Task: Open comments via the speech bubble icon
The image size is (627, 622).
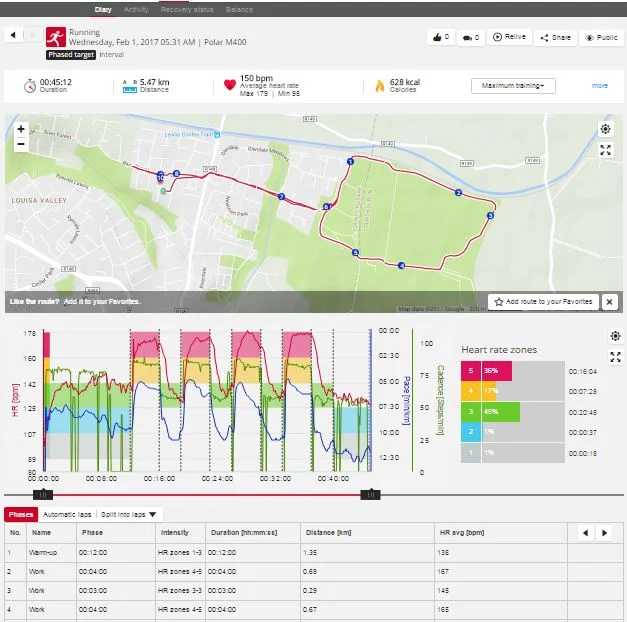Action: click(x=467, y=37)
